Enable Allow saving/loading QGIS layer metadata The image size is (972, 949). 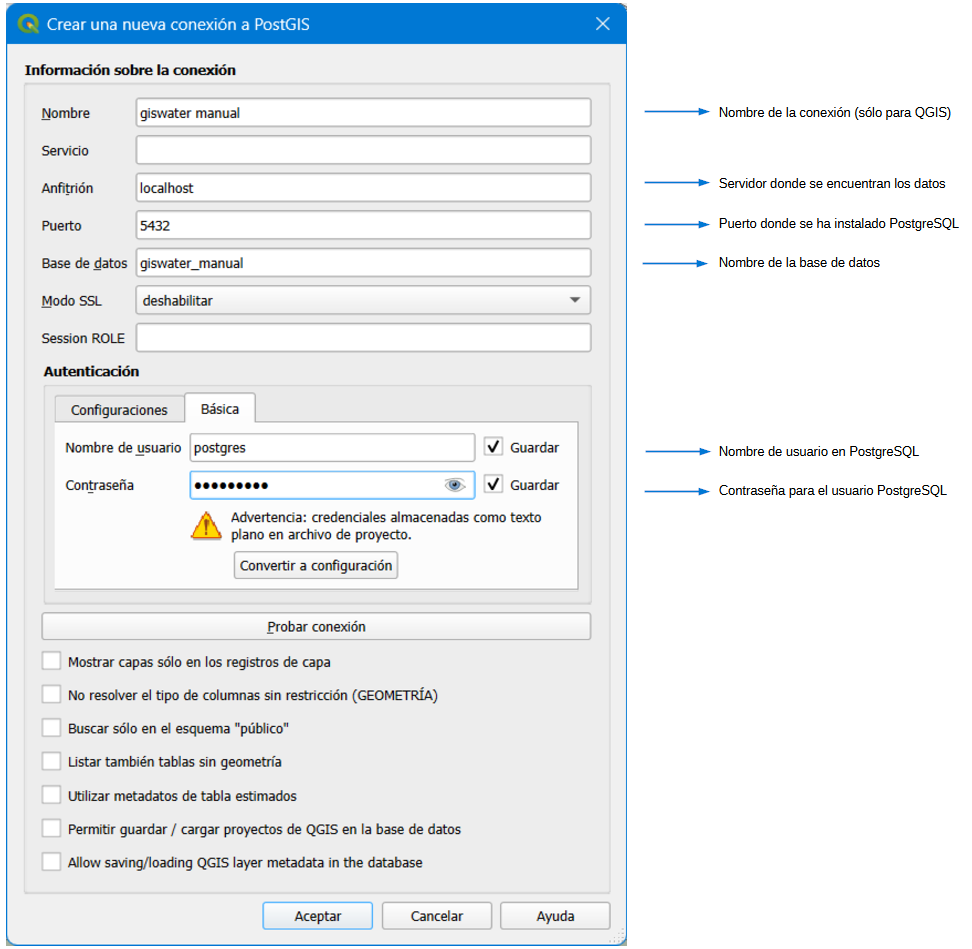pyautogui.click(x=51, y=862)
